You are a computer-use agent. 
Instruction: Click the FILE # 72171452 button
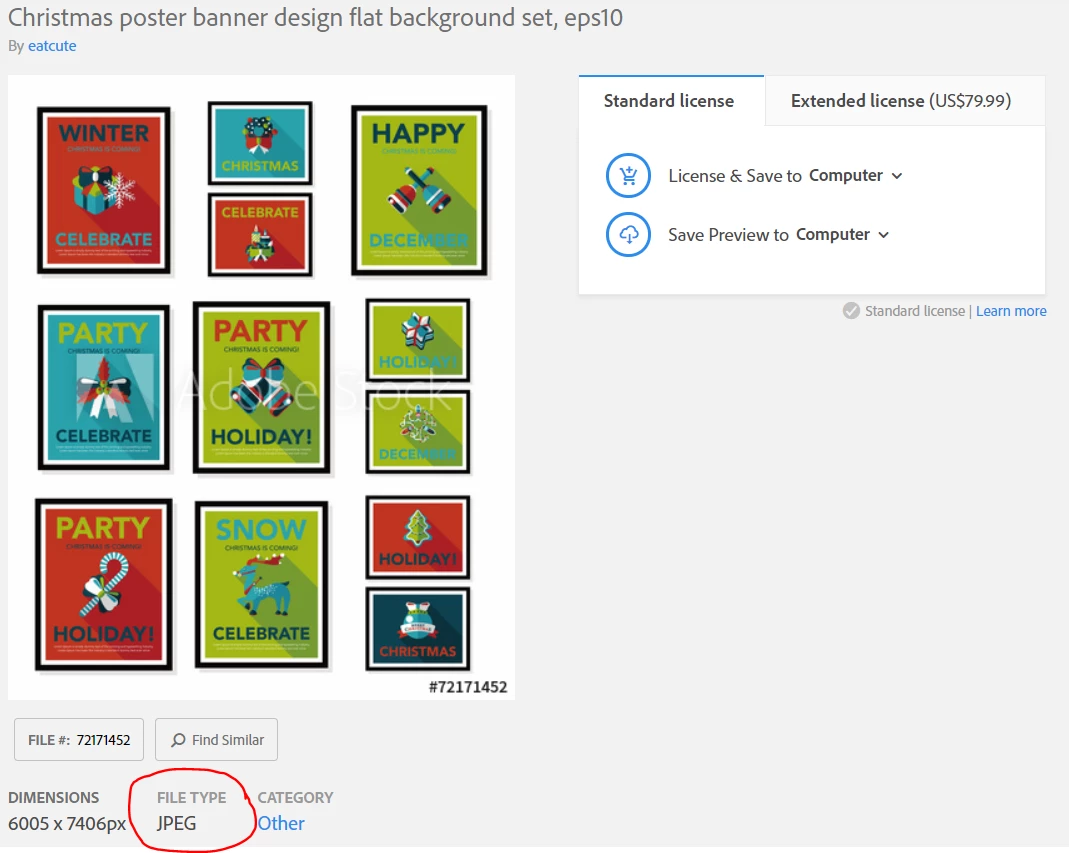click(79, 740)
